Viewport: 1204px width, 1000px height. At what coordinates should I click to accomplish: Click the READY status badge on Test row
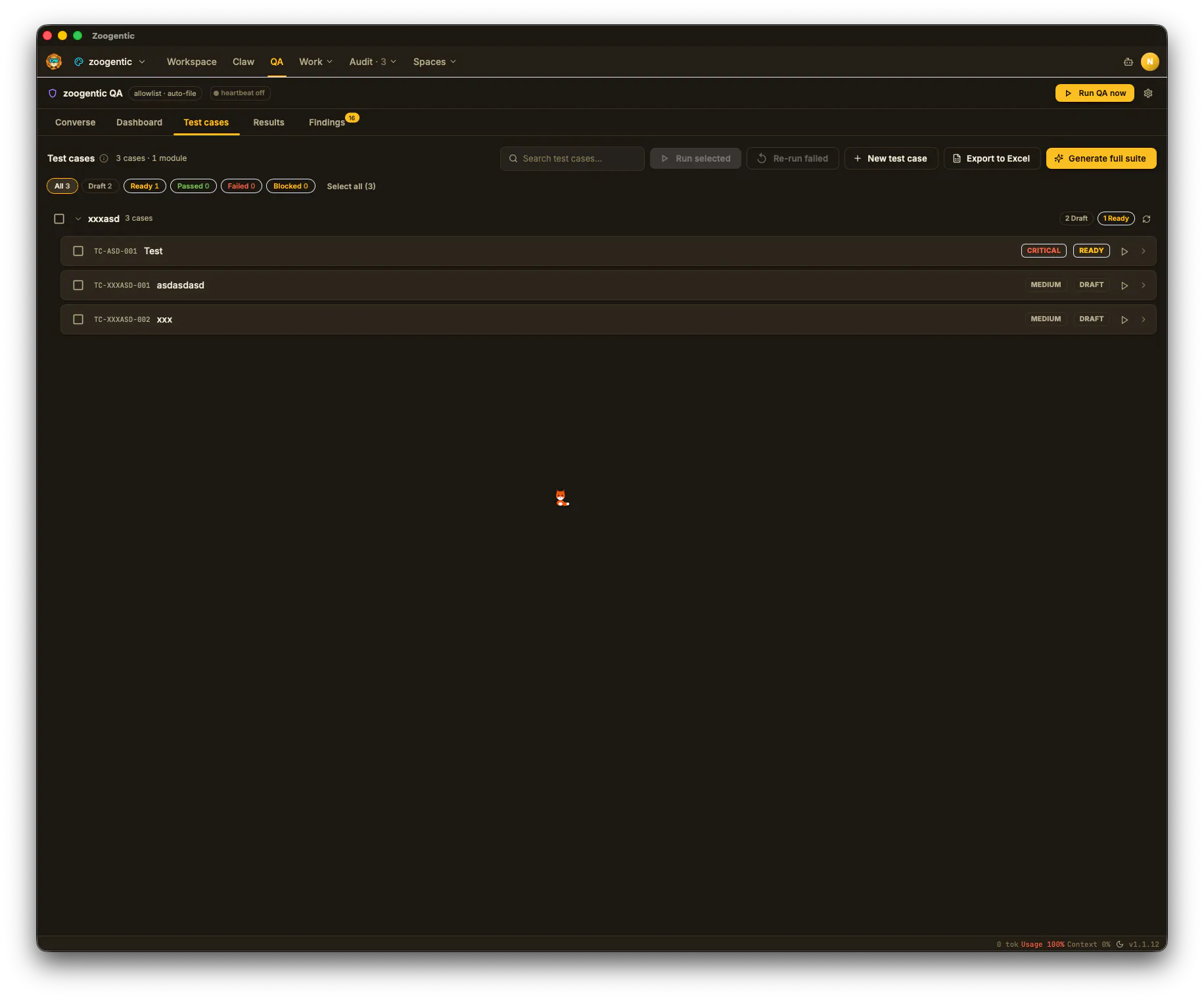pos(1091,251)
